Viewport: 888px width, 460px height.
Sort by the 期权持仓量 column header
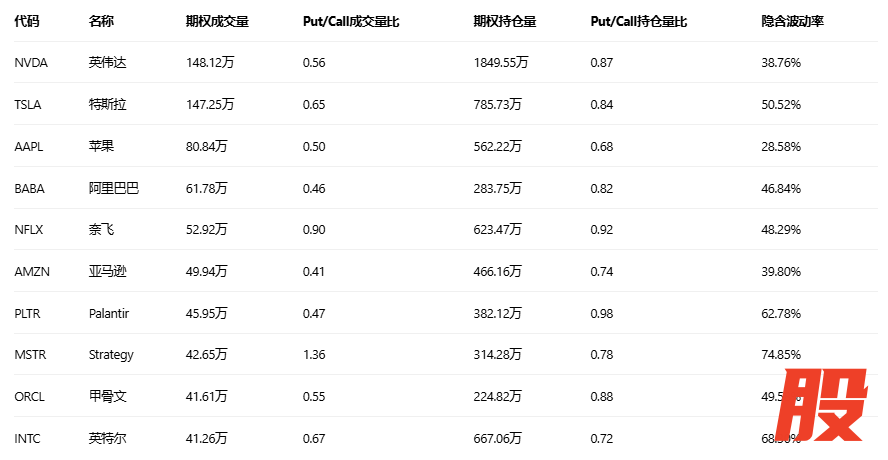coord(505,21)
